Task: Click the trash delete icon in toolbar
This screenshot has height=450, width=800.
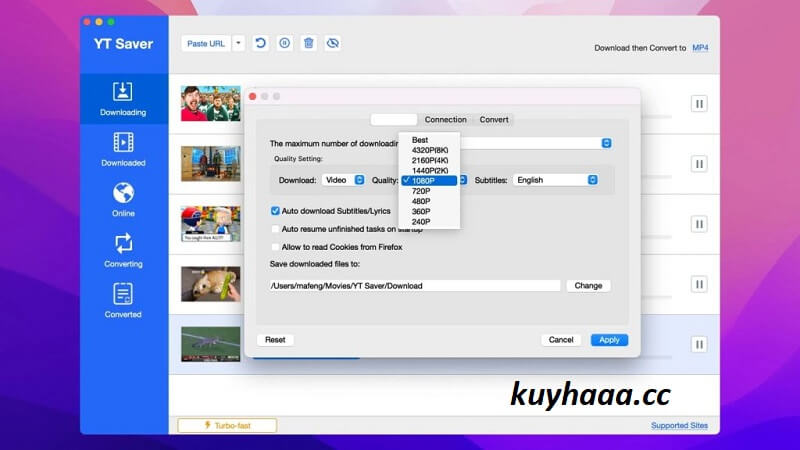Action: pyautogui.click(x=309, y=43)
